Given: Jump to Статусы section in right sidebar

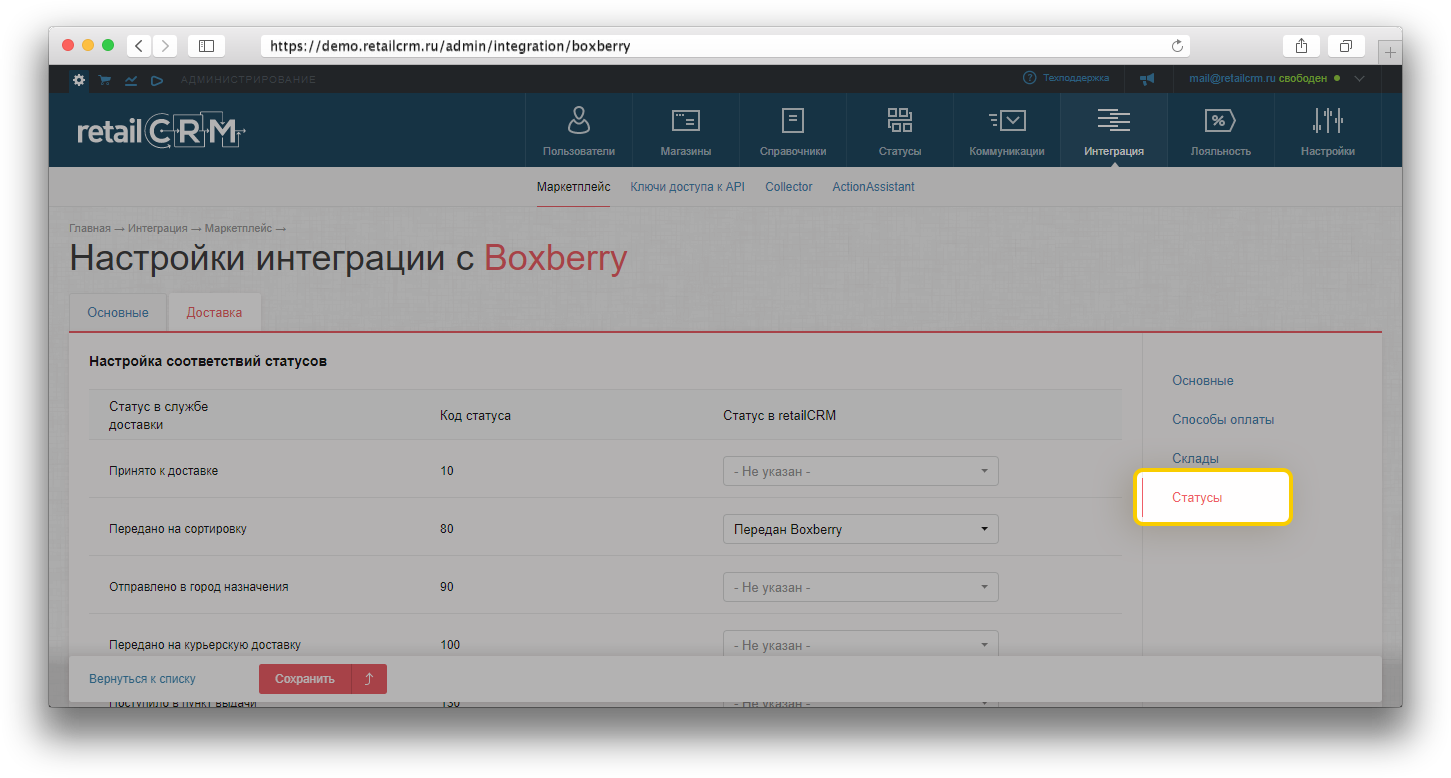Looking at the screenshot, I should 1197,497.
